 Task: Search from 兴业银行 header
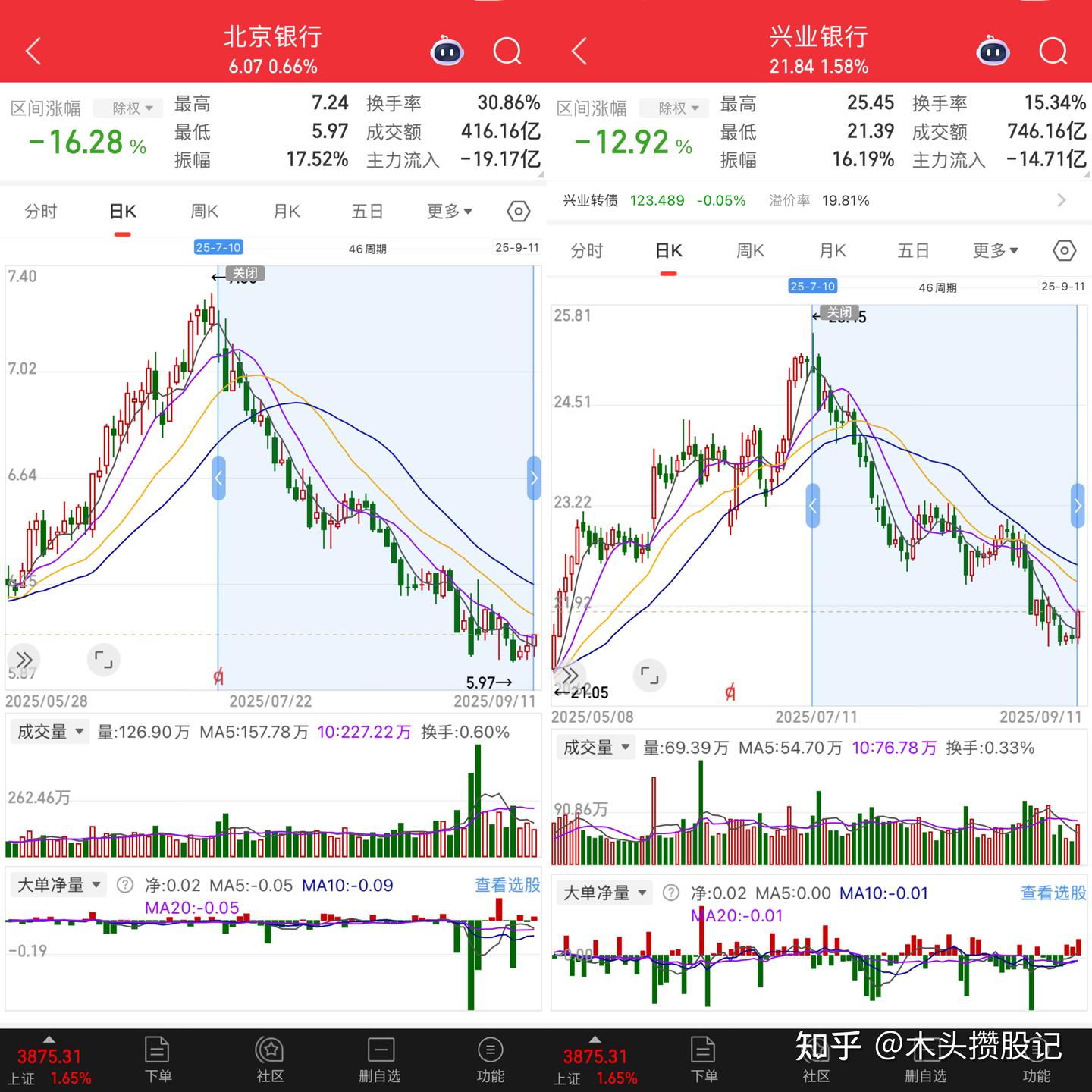point(1053,52)
